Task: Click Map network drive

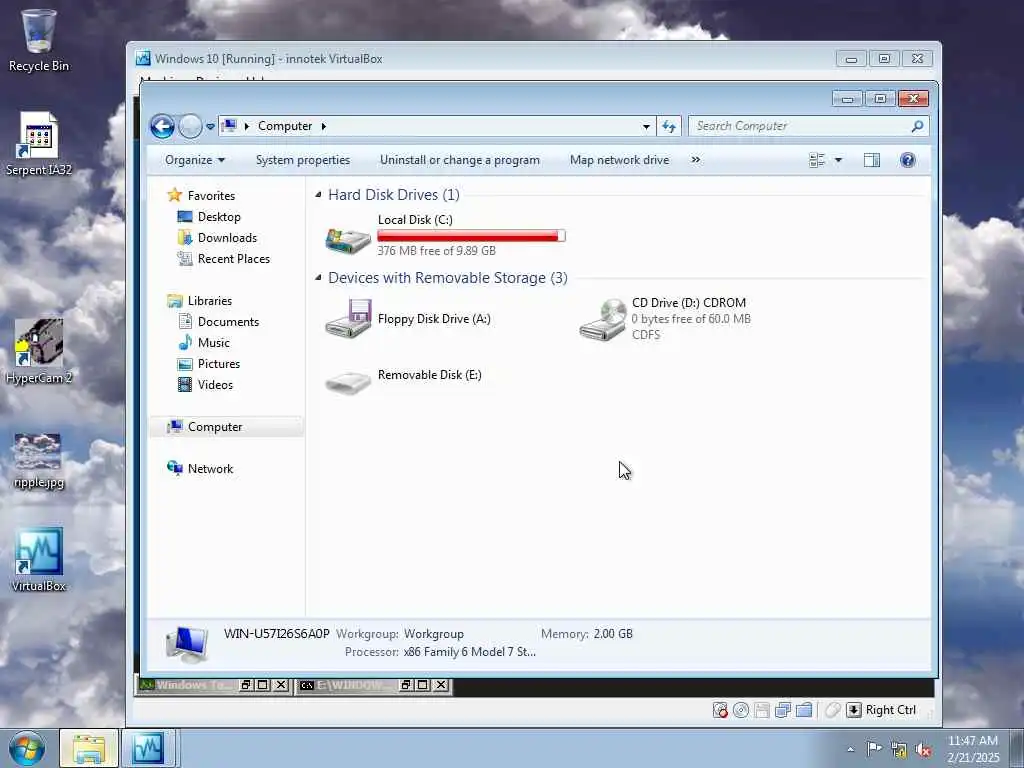Action: click(619, 160)
